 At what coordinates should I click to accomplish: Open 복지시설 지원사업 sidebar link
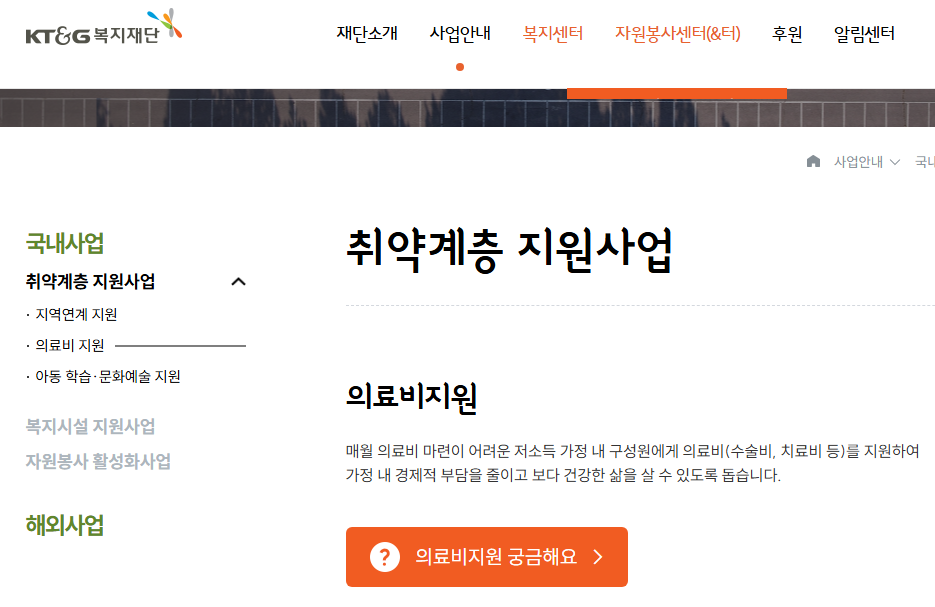click(91, 426)
